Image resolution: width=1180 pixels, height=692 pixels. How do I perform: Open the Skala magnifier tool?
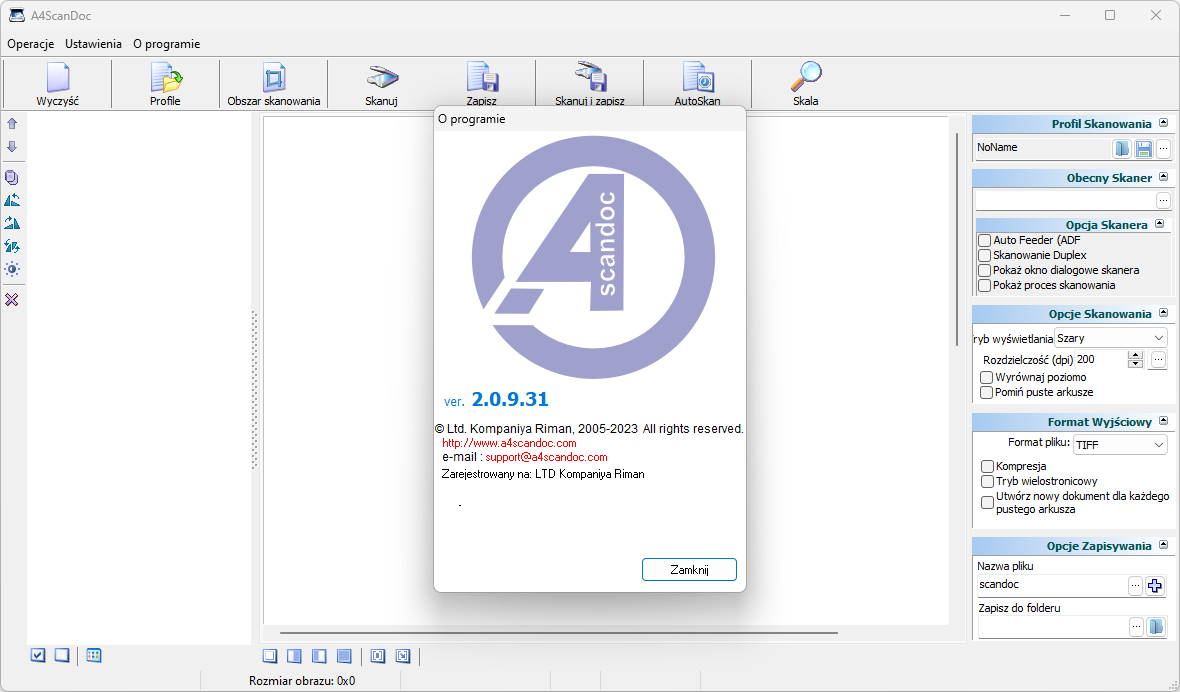pos(806,84)
